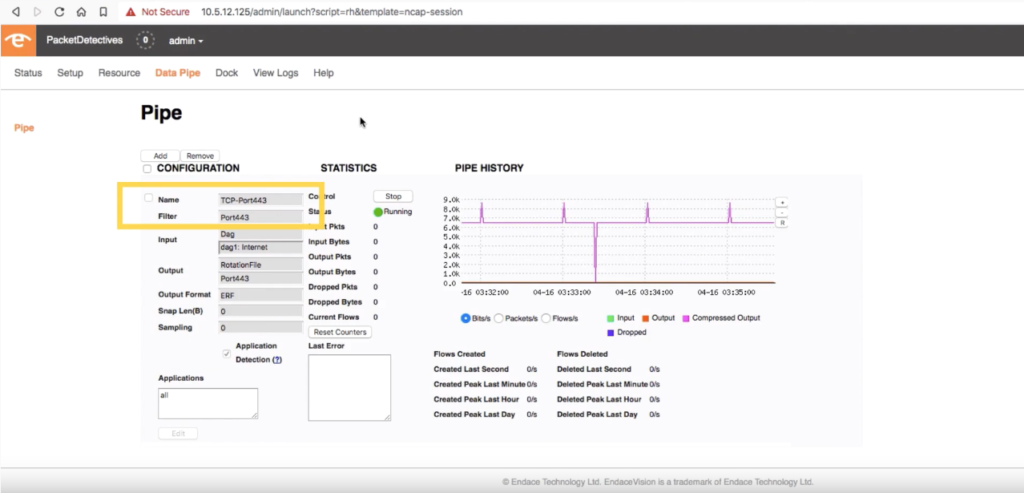
Task: Select the Packets/s radio button
Action: click(x=498, y=318)
